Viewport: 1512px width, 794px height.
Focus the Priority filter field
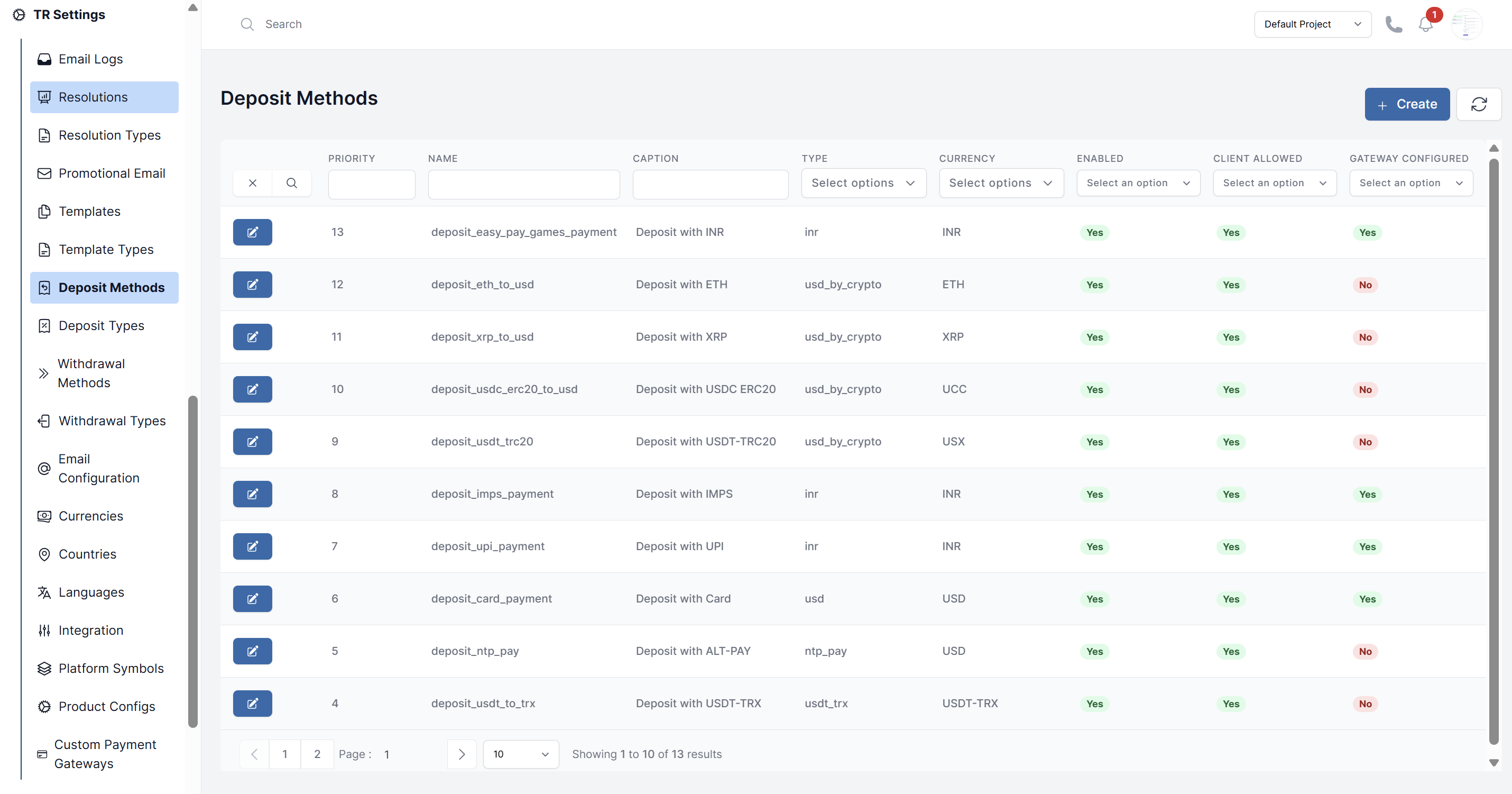(372, 185)
